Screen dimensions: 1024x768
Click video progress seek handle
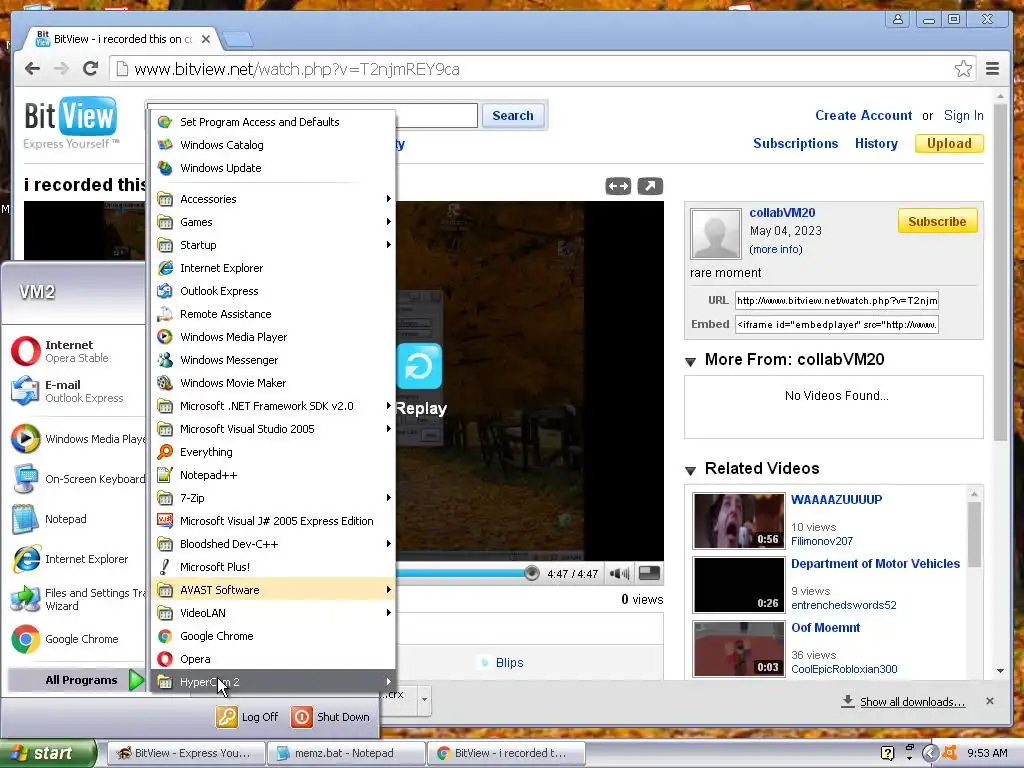point(532,573)
